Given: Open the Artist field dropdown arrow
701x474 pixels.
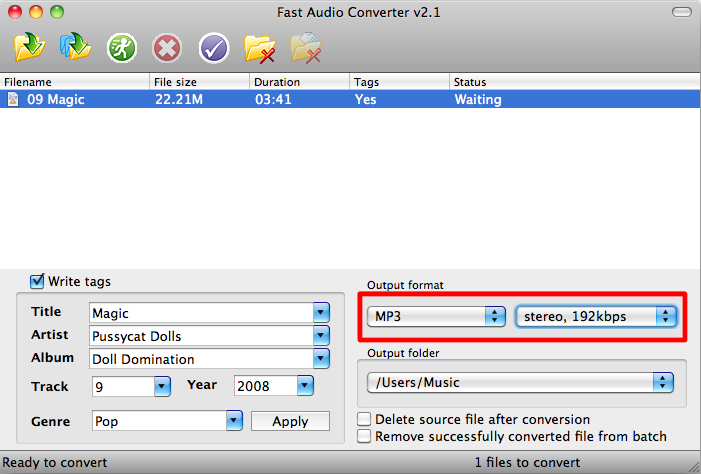Looking at the screenshot, I should 321,335.
